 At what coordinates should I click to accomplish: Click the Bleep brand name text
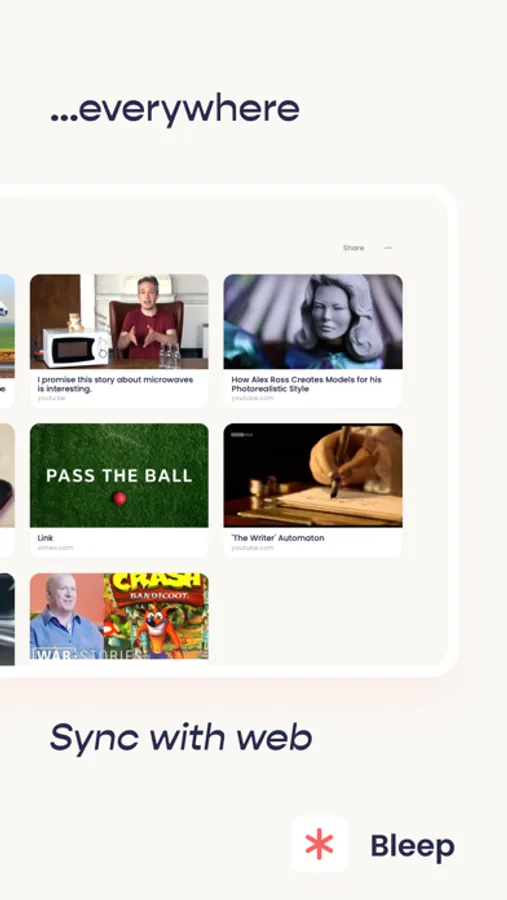click(412, 846)
